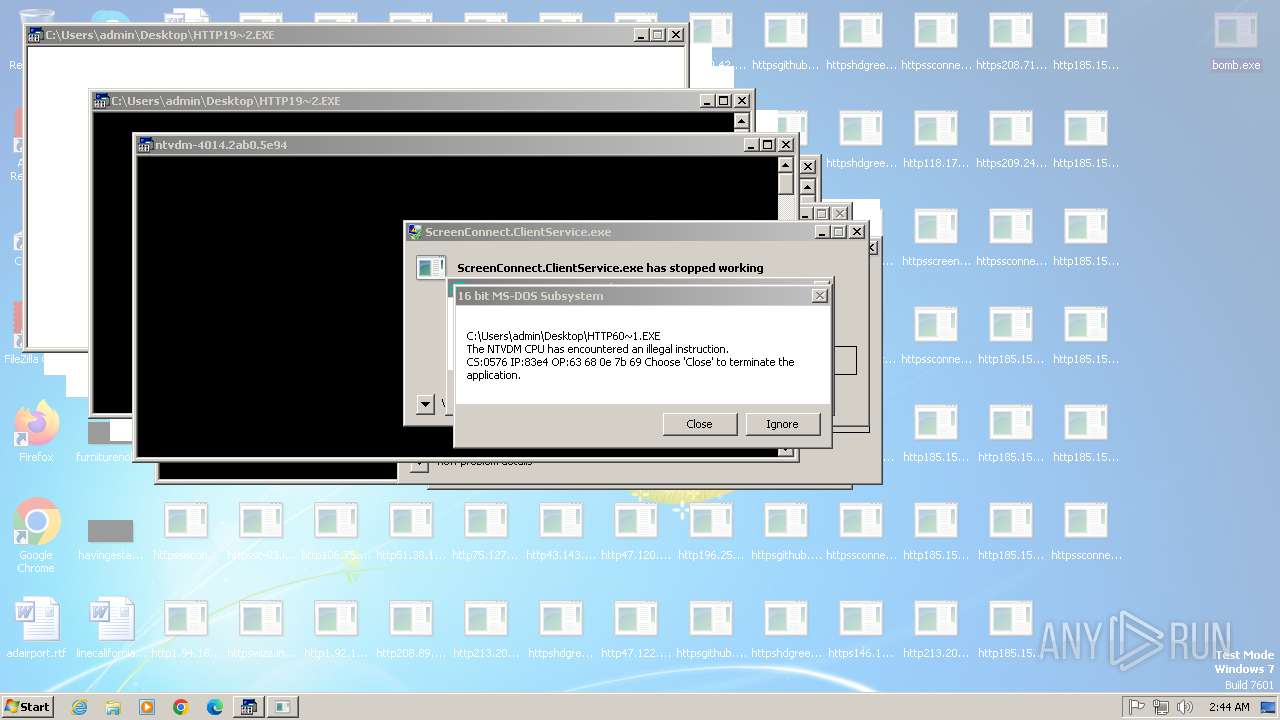Select the httpsscreen... desktop file
This screenshot has height=720, width=1280.
coord(936,240)
